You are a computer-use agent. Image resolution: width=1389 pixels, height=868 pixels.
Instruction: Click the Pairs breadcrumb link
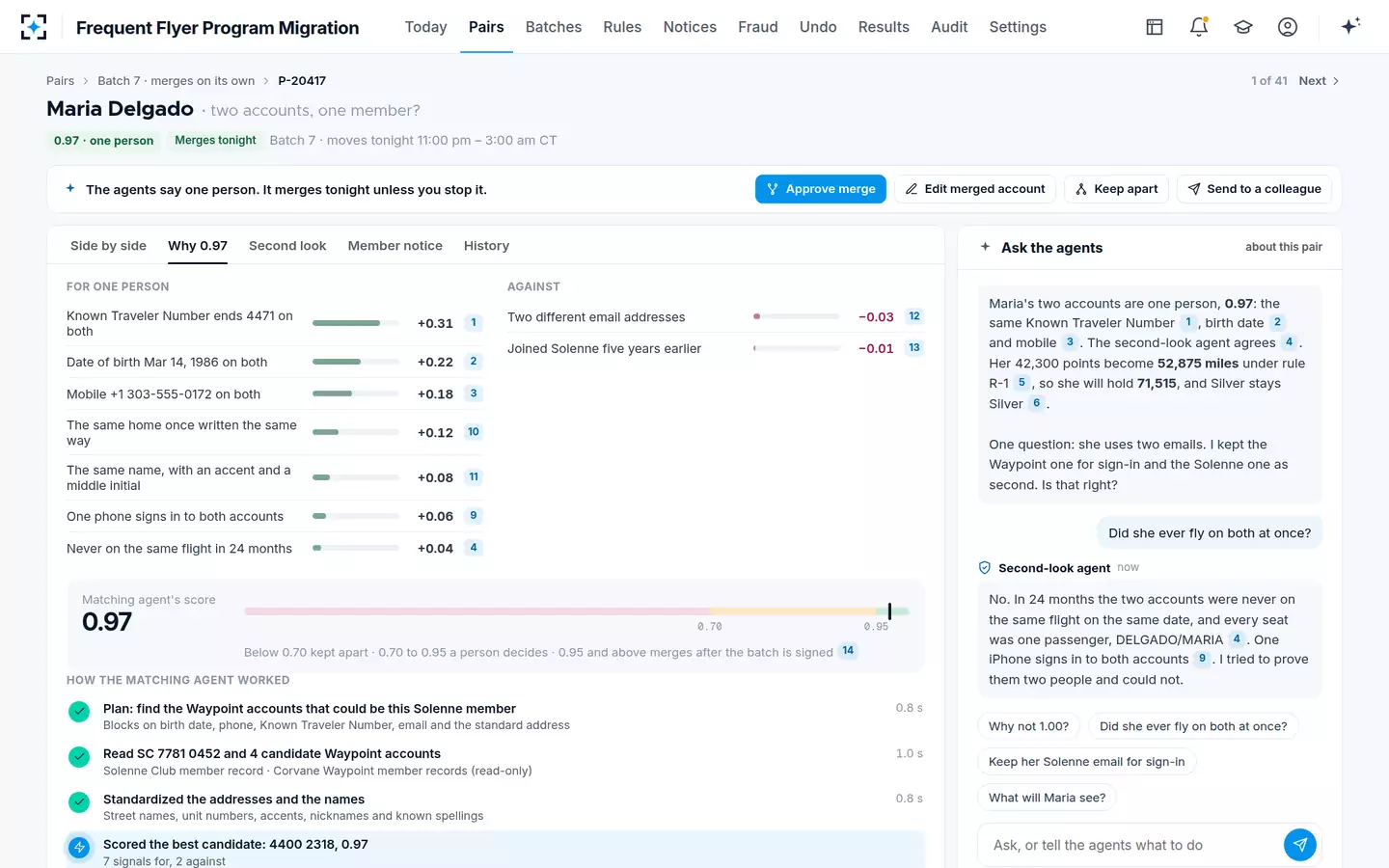click(x=60, y=81)
